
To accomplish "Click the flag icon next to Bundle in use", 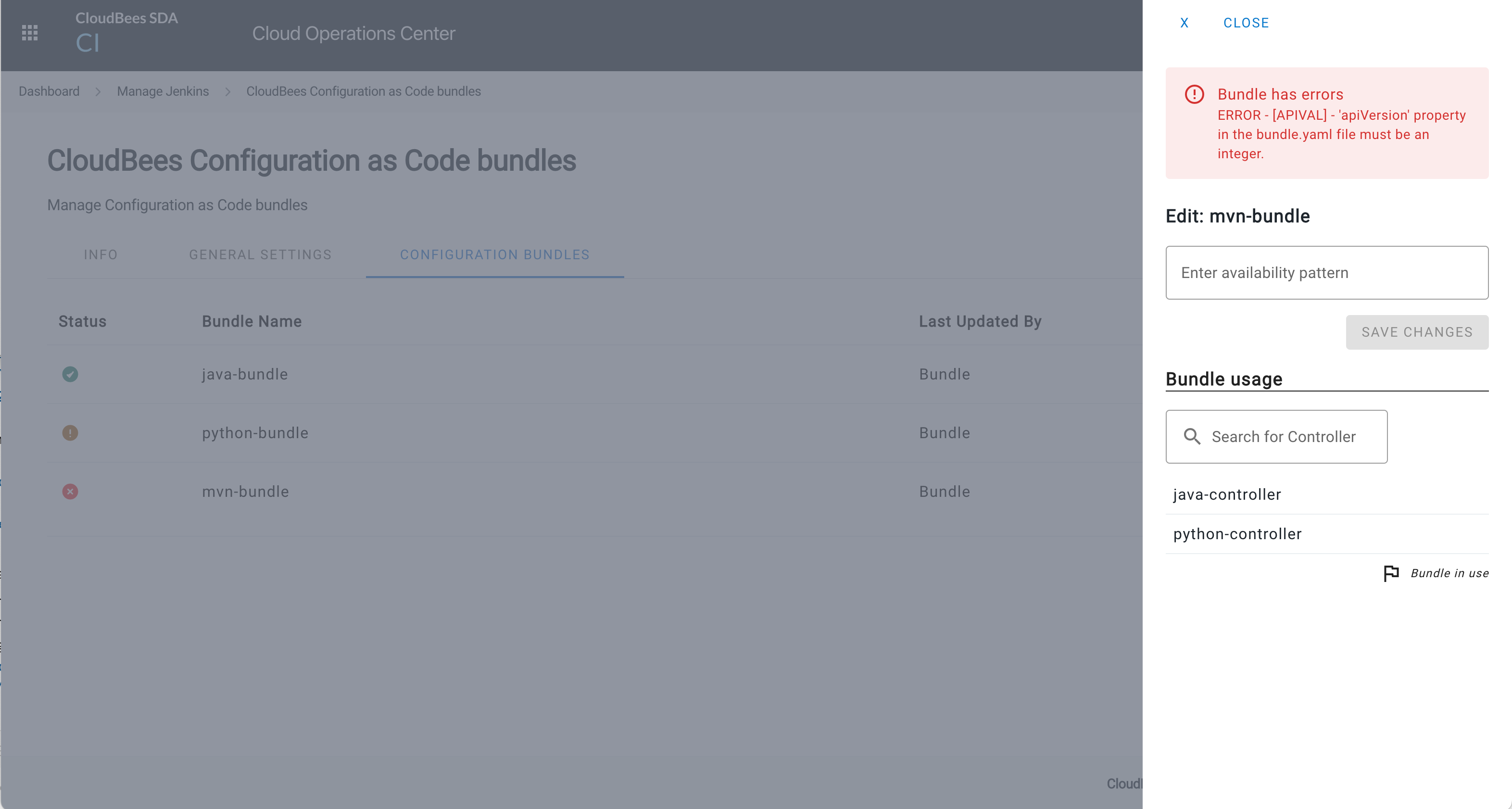I will coord(1391,572).
